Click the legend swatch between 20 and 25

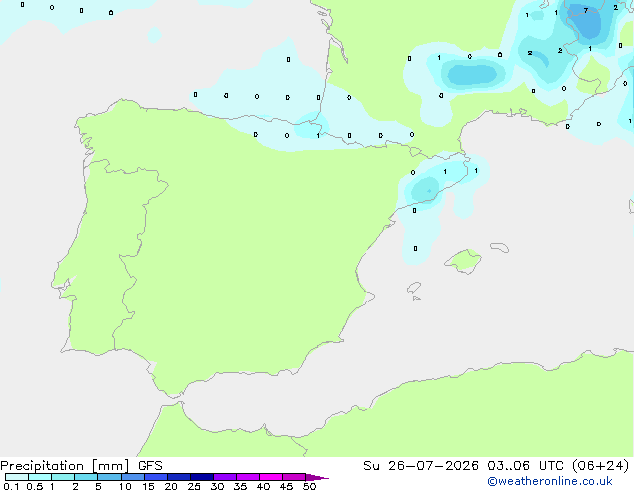tap(179, 477)
